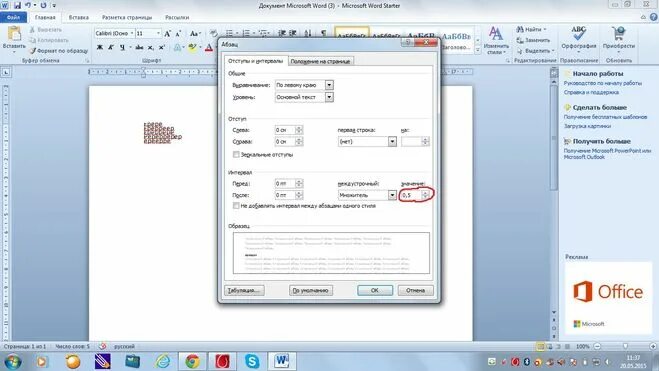Viewport: 659px width, 371px height.
Task: Decrease font size with the small A icon
Action: pyautogui.click(x=178, y=33)
